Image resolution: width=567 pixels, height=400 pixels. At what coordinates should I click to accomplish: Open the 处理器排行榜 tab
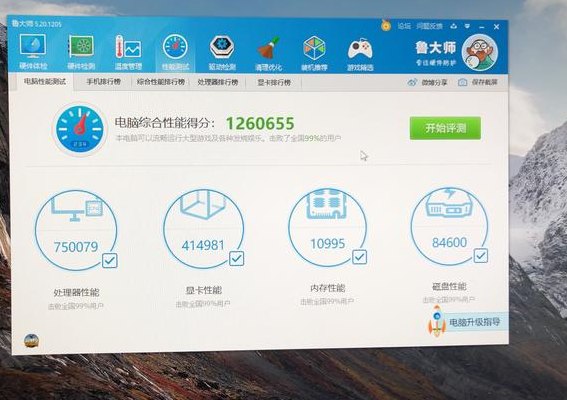(218, 82)
